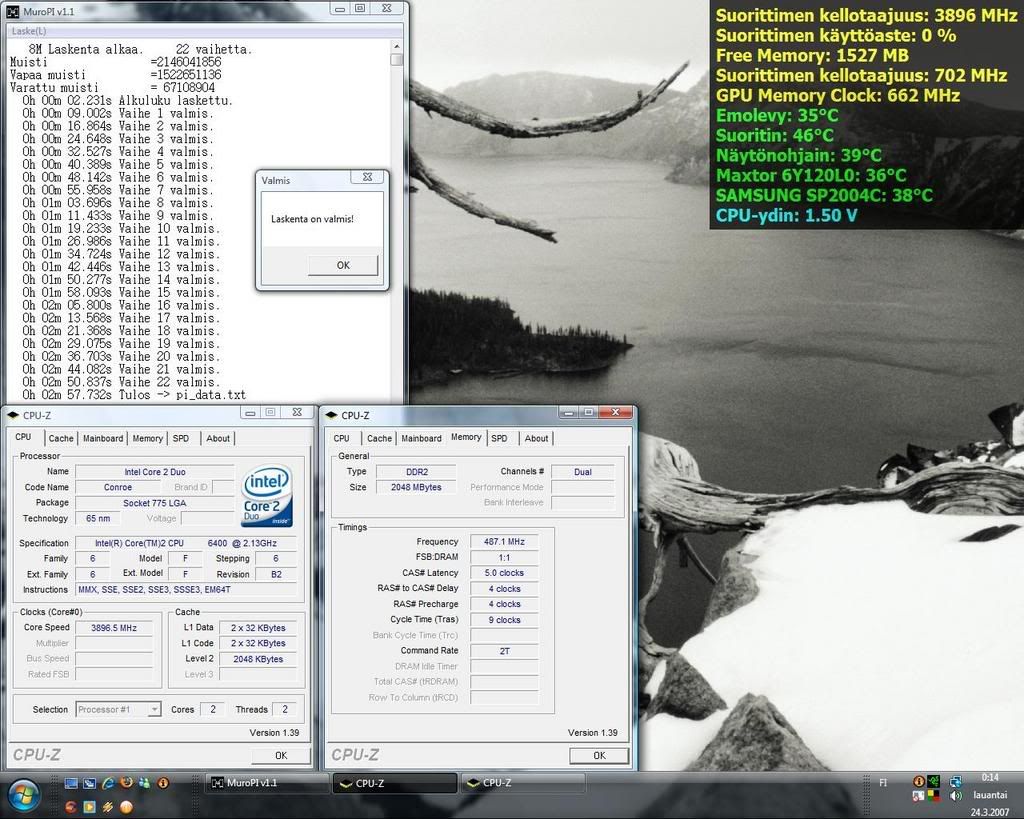
Task: Go to About tab in right CPU-Z
Action: tap(536, 438)
